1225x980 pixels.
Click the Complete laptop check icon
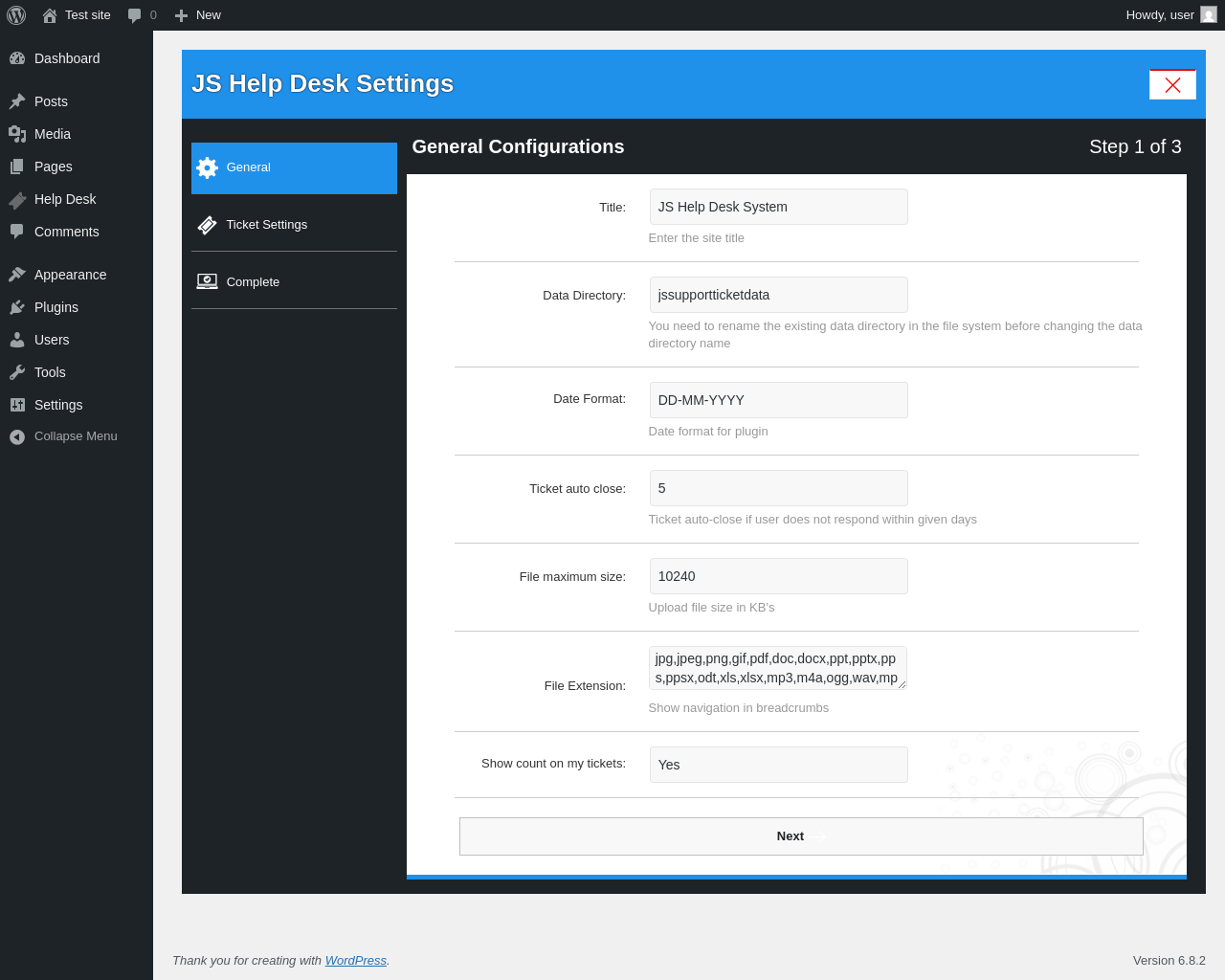tap(207, 281)
